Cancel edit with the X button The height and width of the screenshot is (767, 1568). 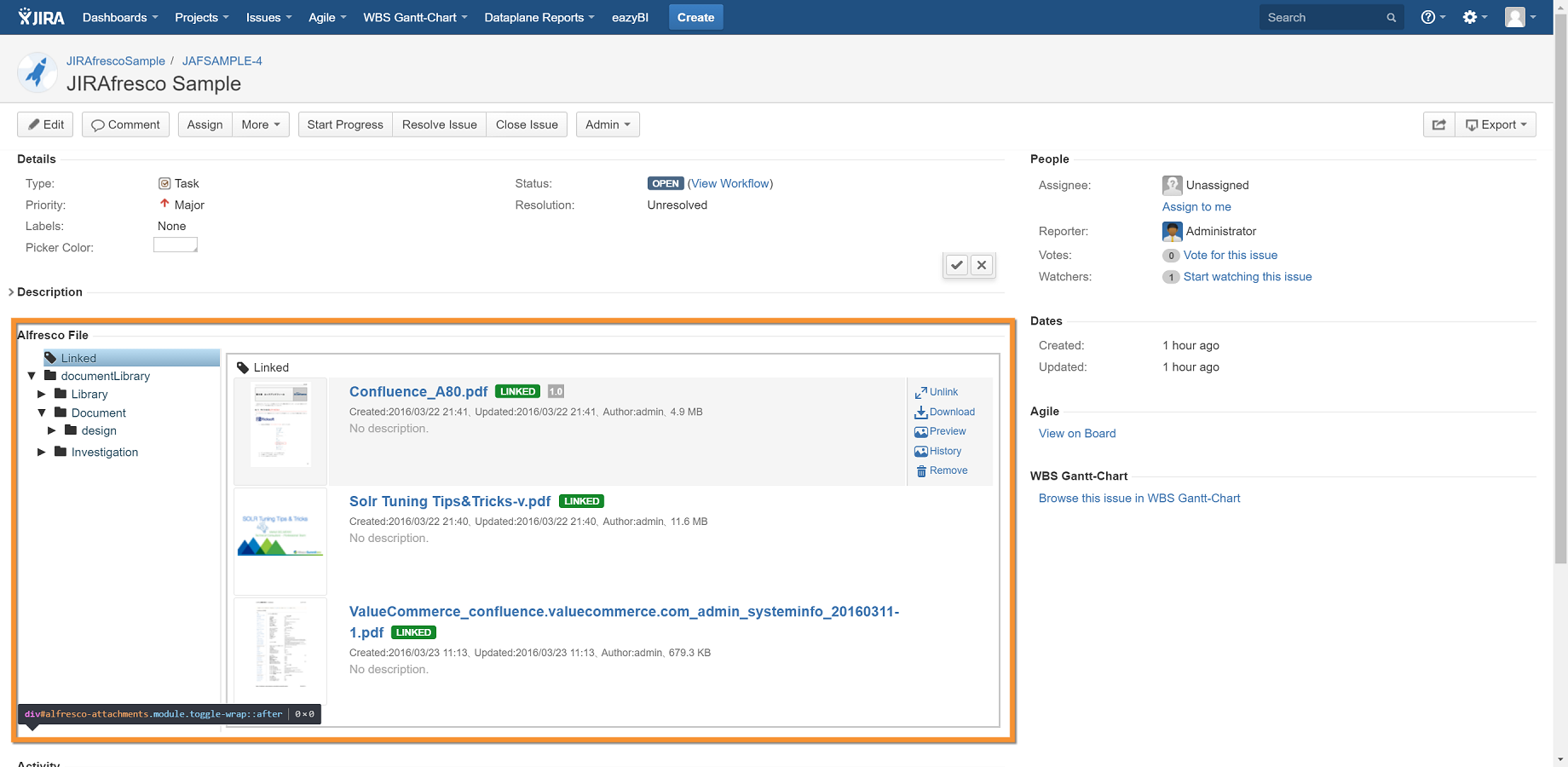[982, 265]
